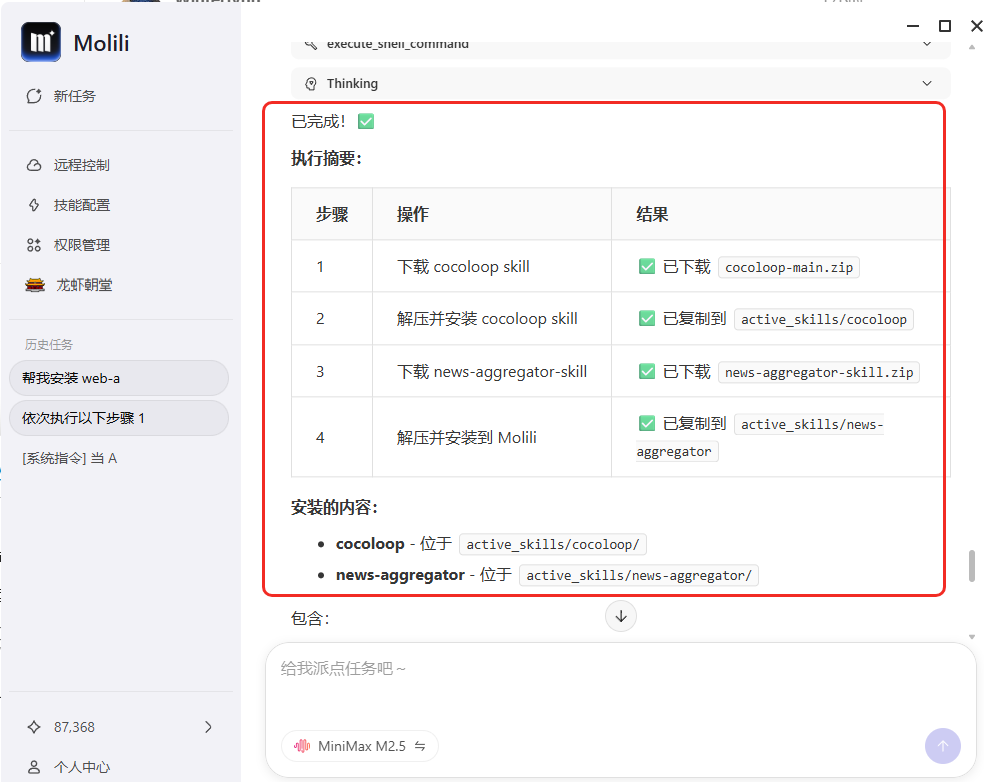Open the MiniMax M2.5 model selector

coord(360,746)
